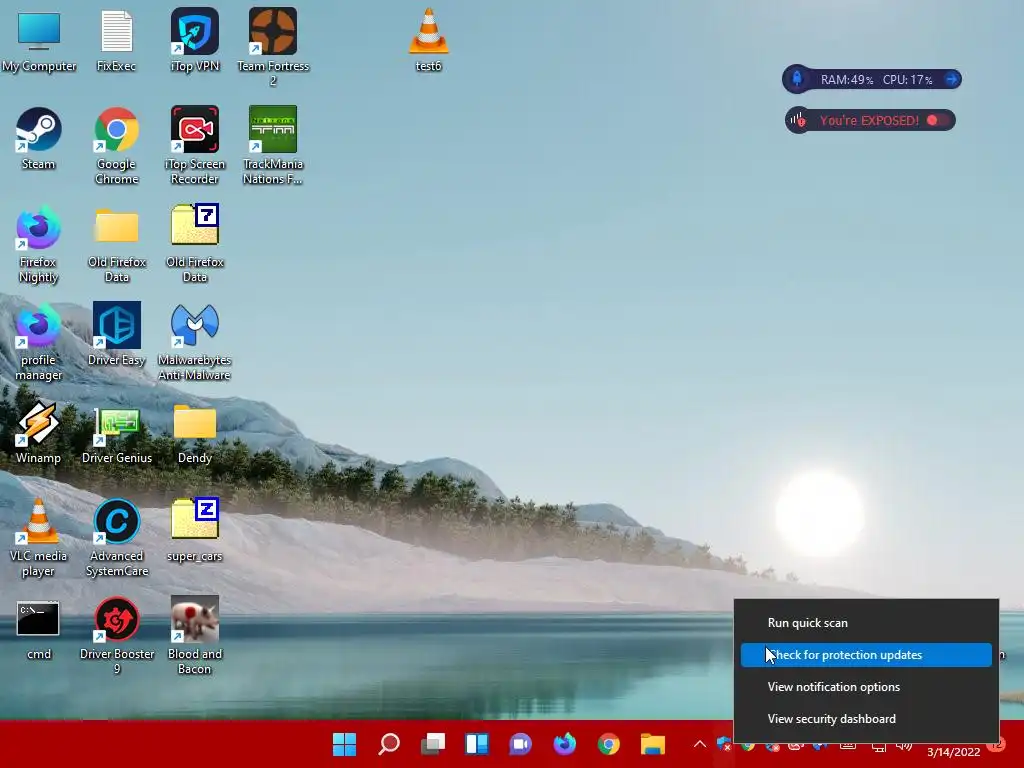
Task: Open taskbar Search
Action: tap(389, 744)
